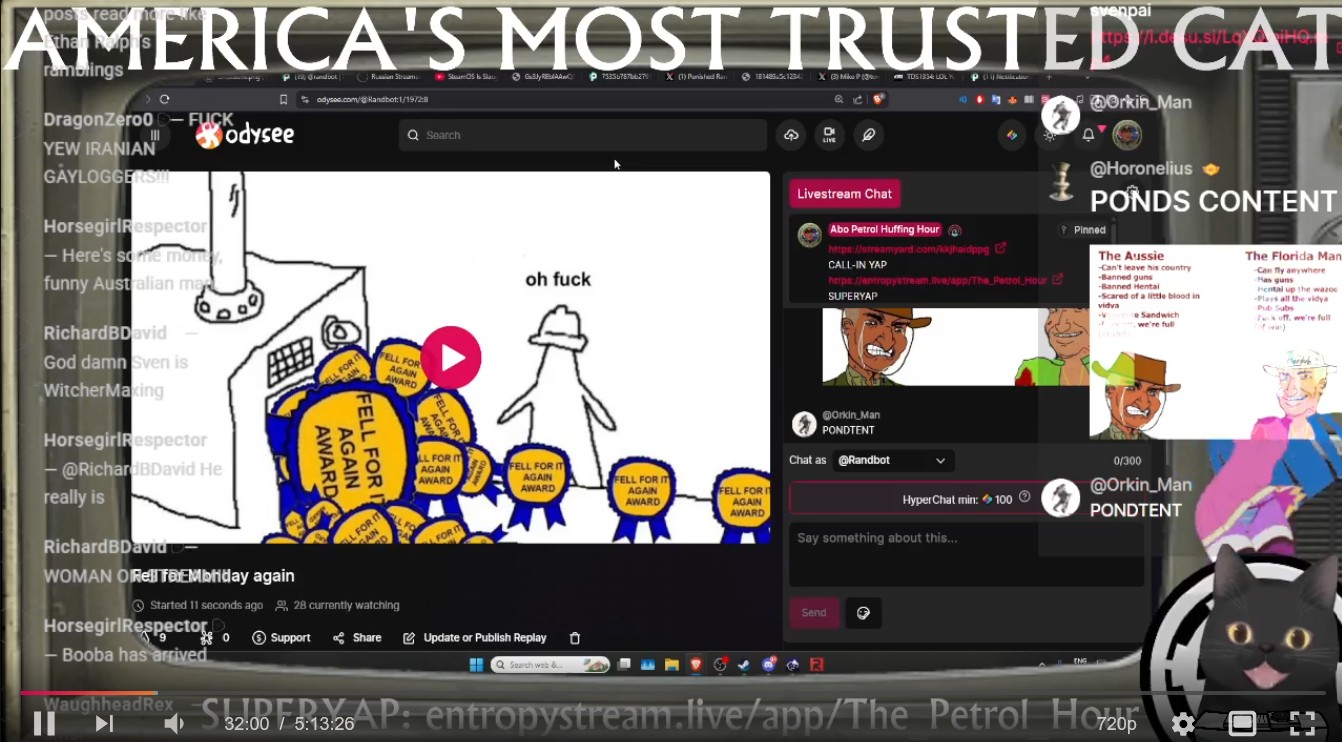Toggle the Odysee sidebar hamburger menu
The height and width of the screenshot is (742, 1342).
coord(155,135)
